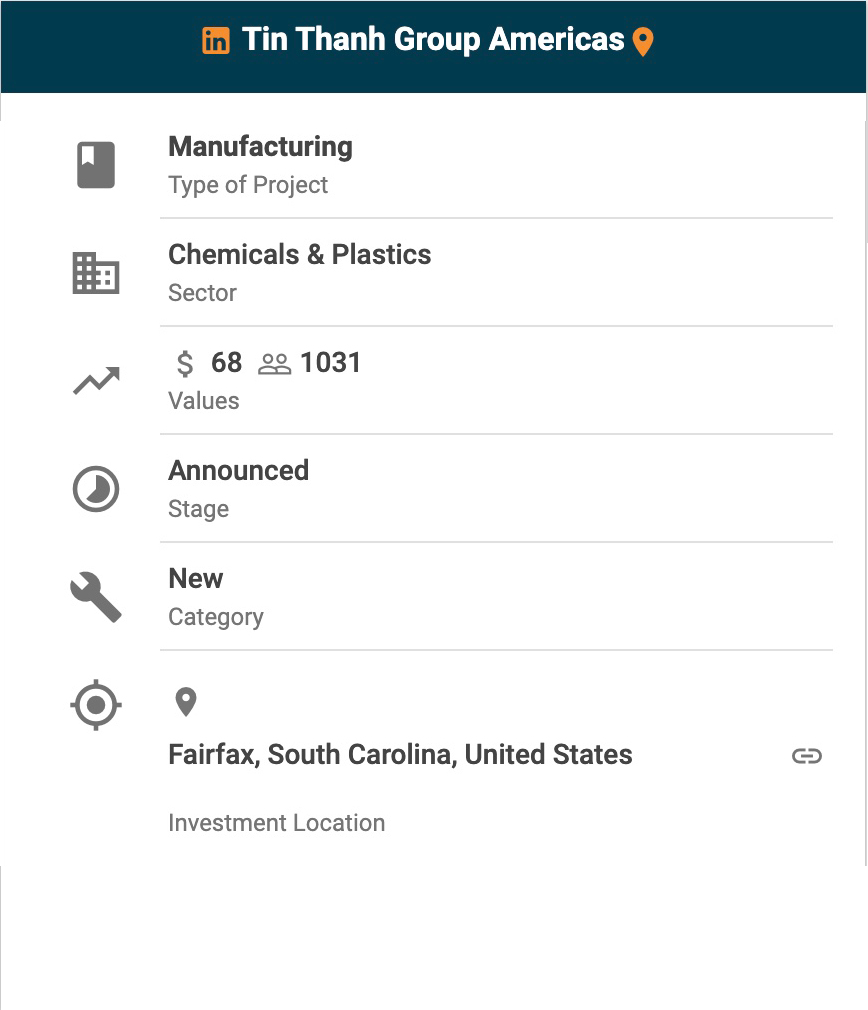Click the trending arrow Values icon
This screenshot has width=868, height=1010.
[x=96, y=381]
